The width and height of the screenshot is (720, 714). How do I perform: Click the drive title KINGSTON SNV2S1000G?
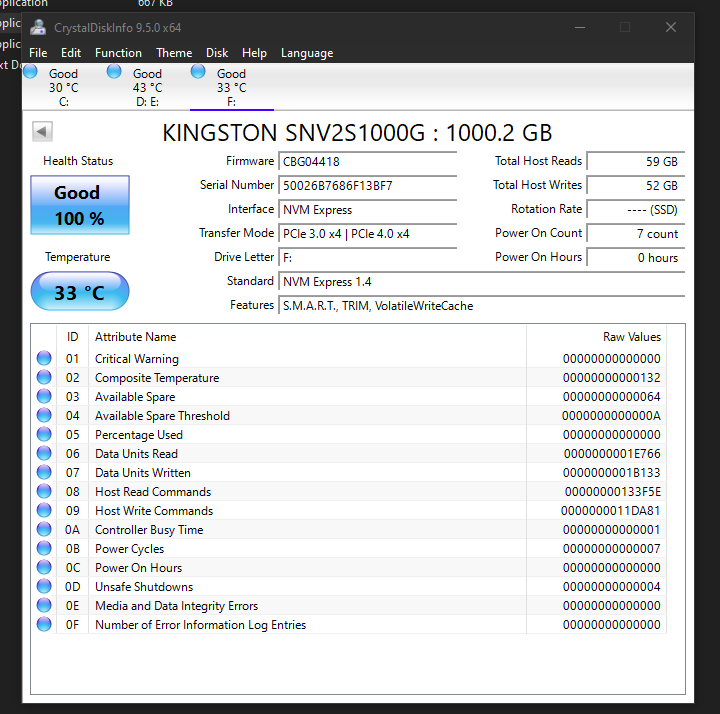point(357,133)
